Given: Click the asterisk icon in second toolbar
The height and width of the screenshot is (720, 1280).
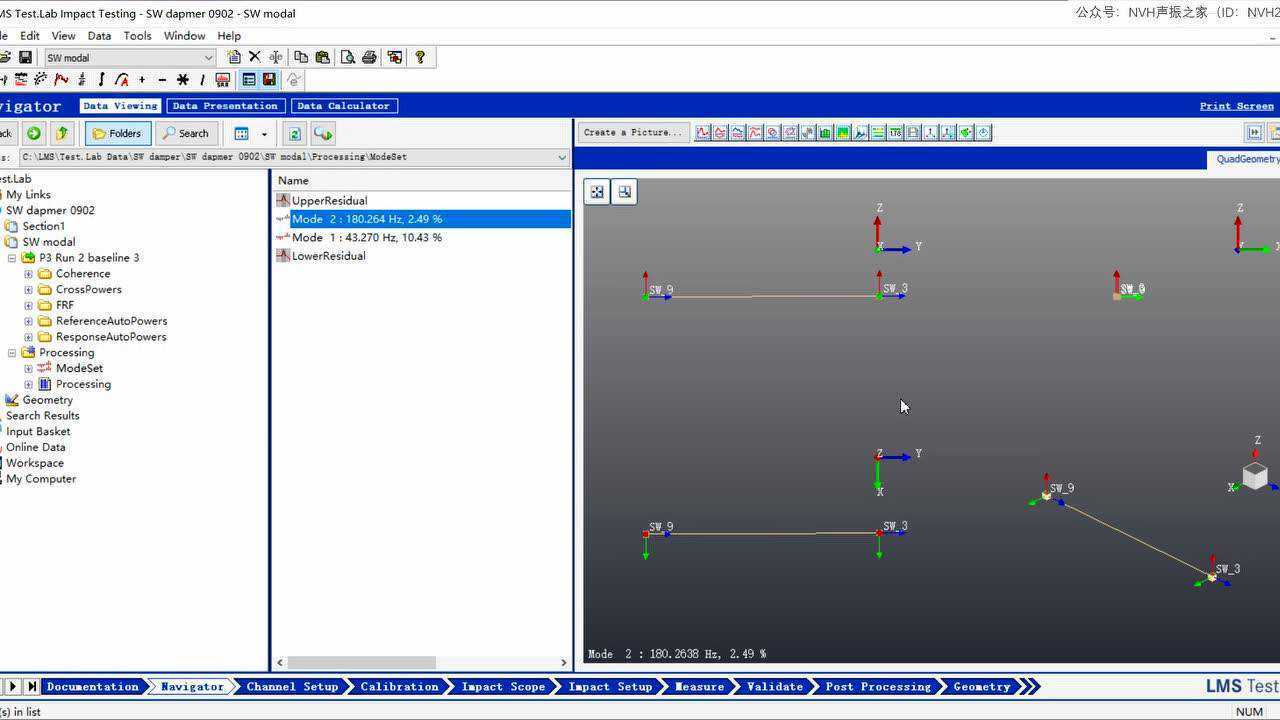Looking at the screenshot, I should 182,80.
